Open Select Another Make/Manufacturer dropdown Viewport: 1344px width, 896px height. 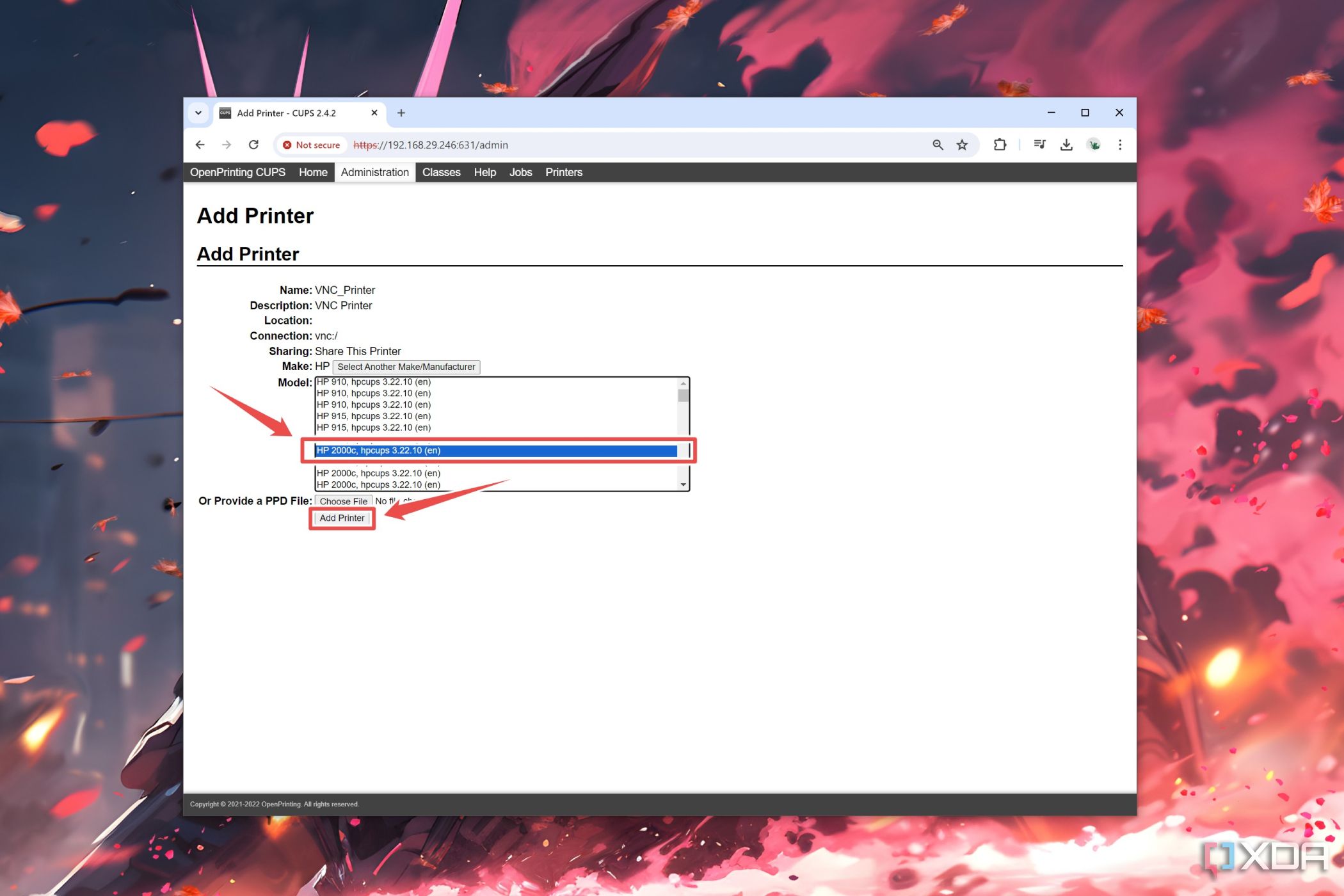click(x=406, y=366)
